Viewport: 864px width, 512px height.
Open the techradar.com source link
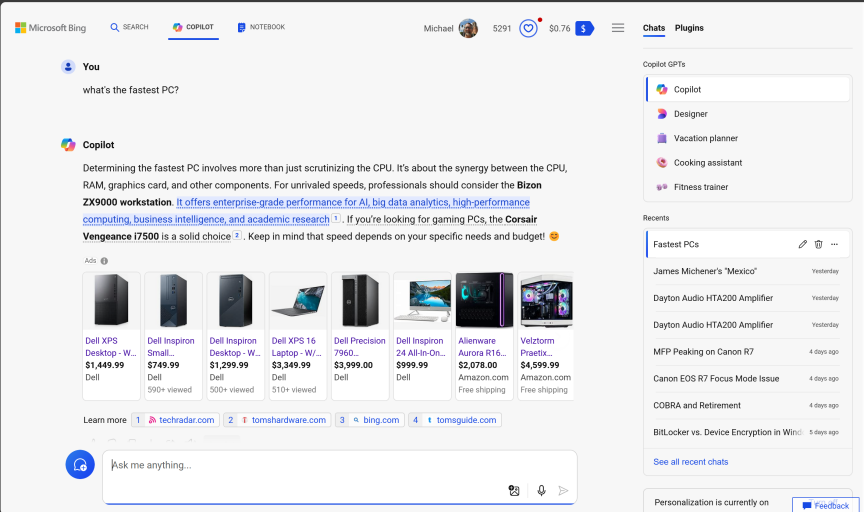point(181,420)
